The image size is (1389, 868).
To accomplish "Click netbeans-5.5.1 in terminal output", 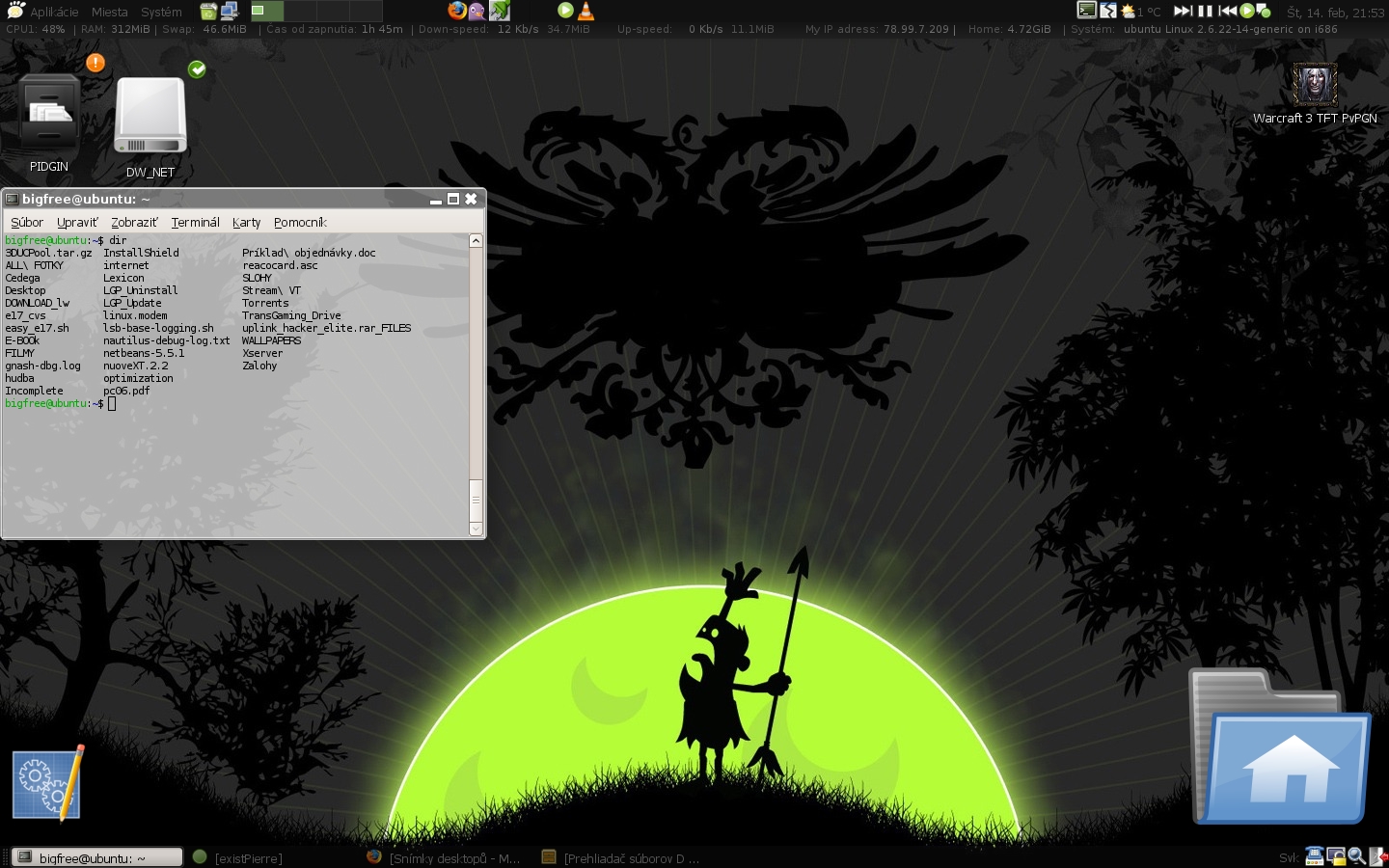I will pyautogui.click(x=144, y=353).
